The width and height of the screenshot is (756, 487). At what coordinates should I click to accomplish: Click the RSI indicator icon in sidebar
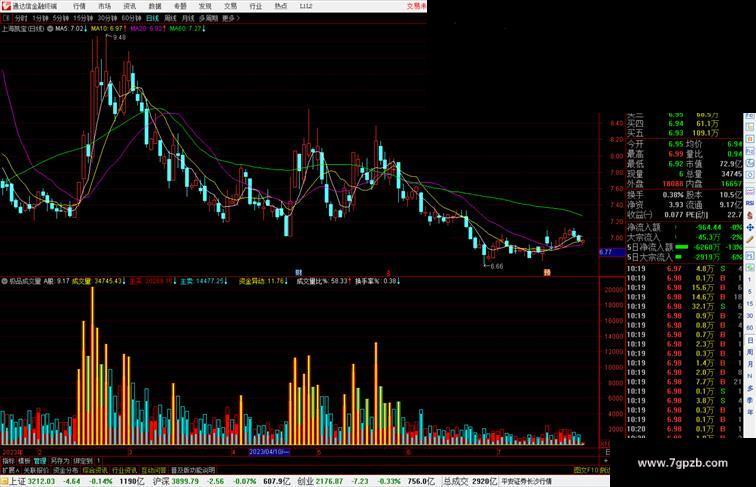pos(750,203)
